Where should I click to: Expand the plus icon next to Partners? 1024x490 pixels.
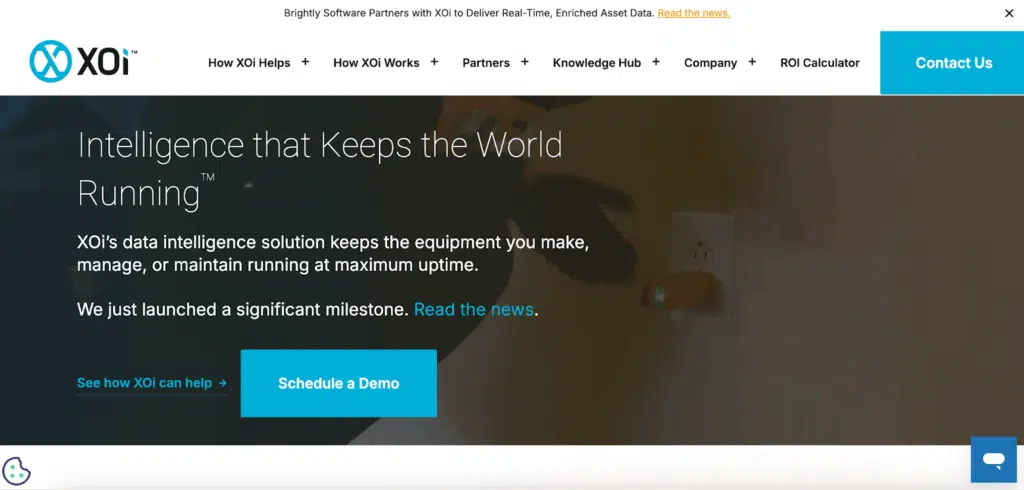point(524,62)
